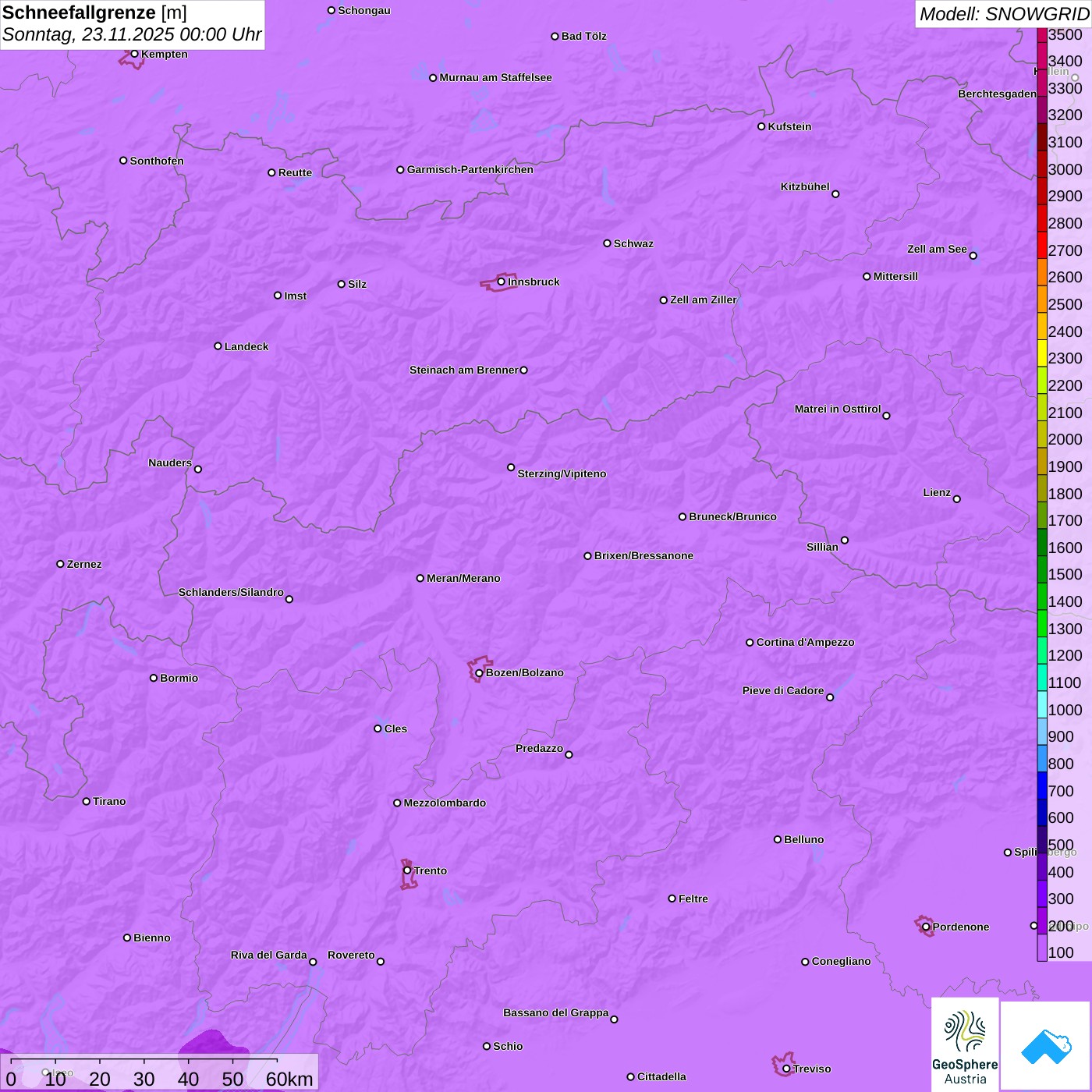Image resolution: width=1092 pixels, height=1092 pixels.
Task: Click the Kitzbühel label
Action: 805,186
